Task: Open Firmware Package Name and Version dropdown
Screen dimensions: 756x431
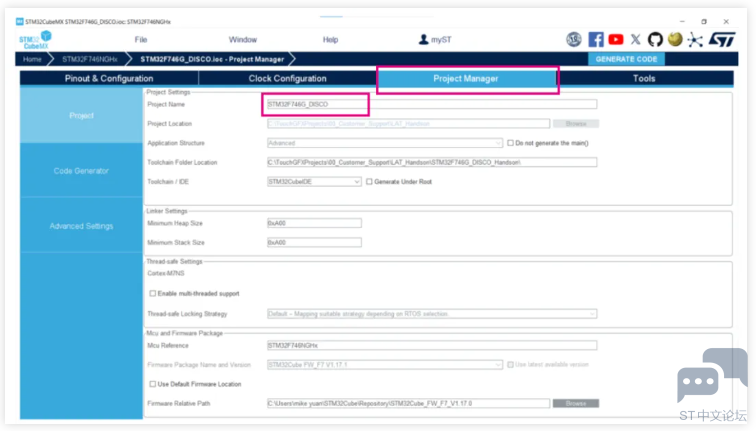Action: (385, 365)
